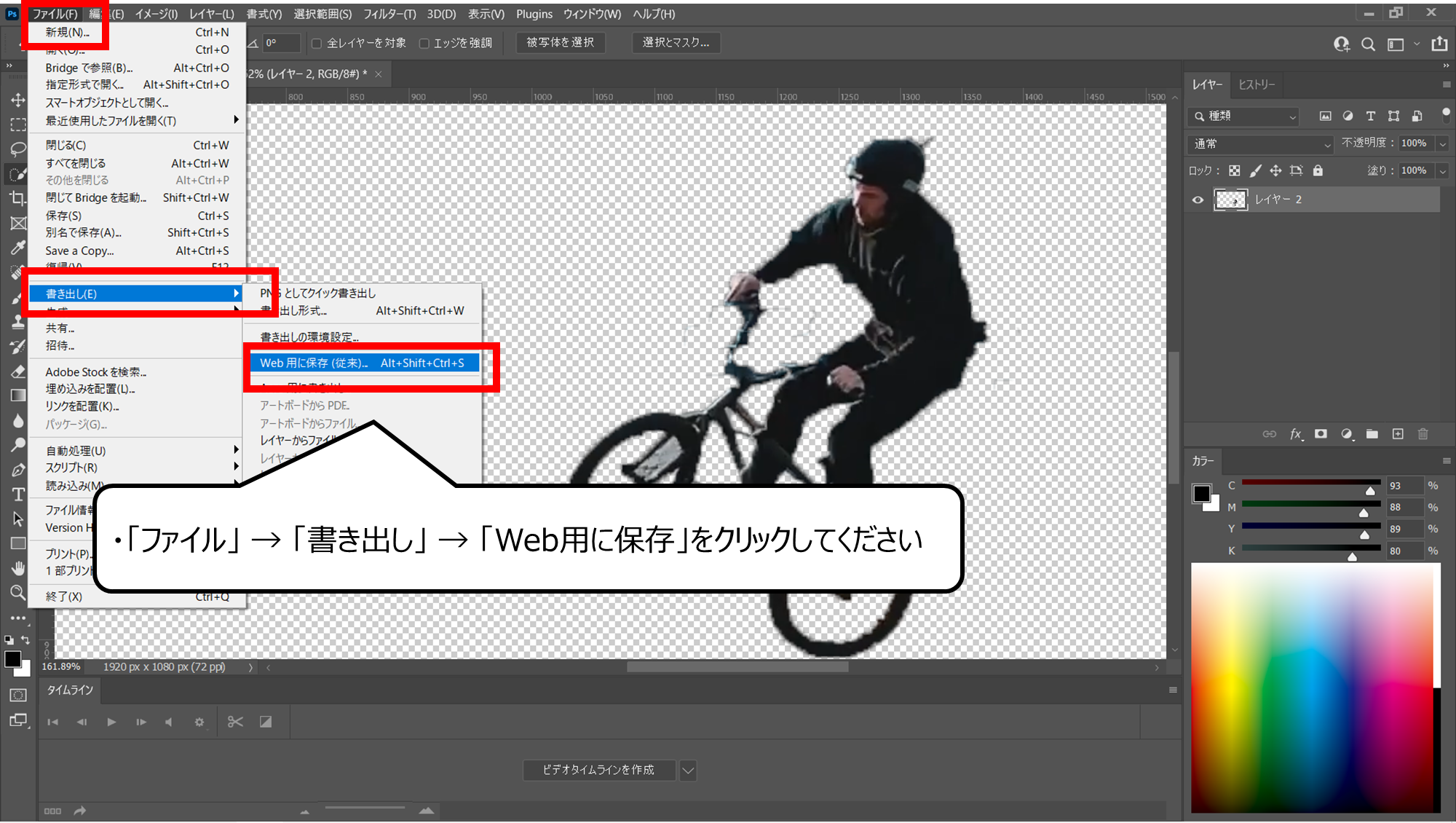Switch to the ヒストリー tab
This screenshot has height=823, width=1456.
1257,84
